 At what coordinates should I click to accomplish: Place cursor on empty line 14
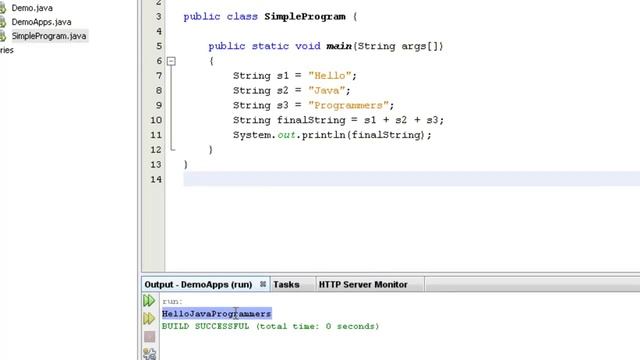pos(411,179)
